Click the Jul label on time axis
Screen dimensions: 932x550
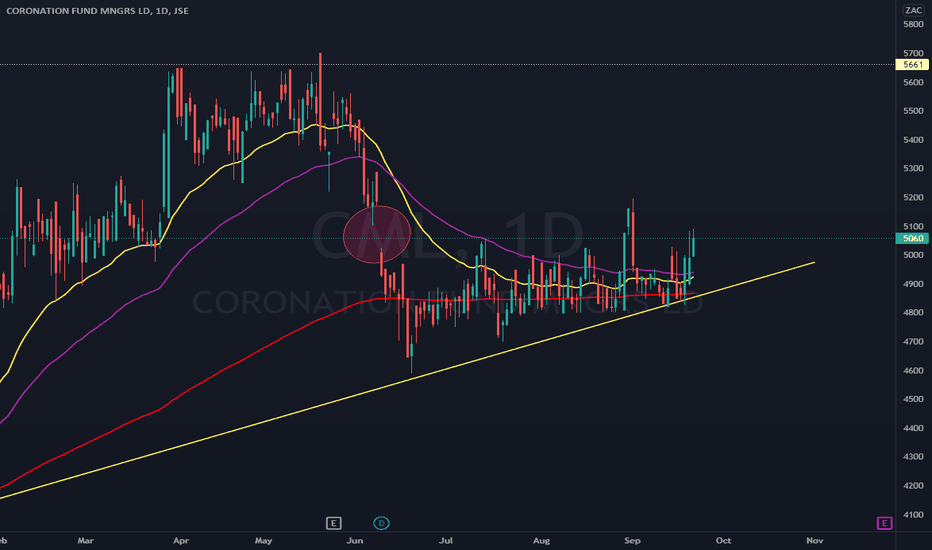[446, 540]
